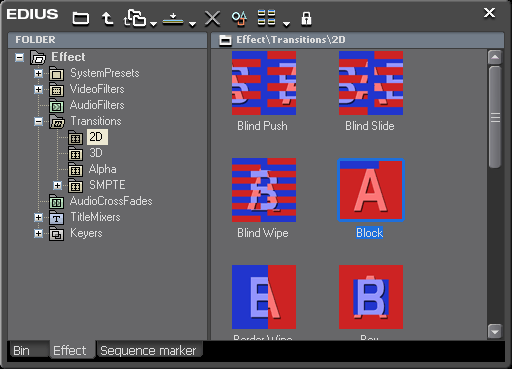512x369 pixels.
Task: Click the 2D folder icon
Action: [x=75, y=138]
